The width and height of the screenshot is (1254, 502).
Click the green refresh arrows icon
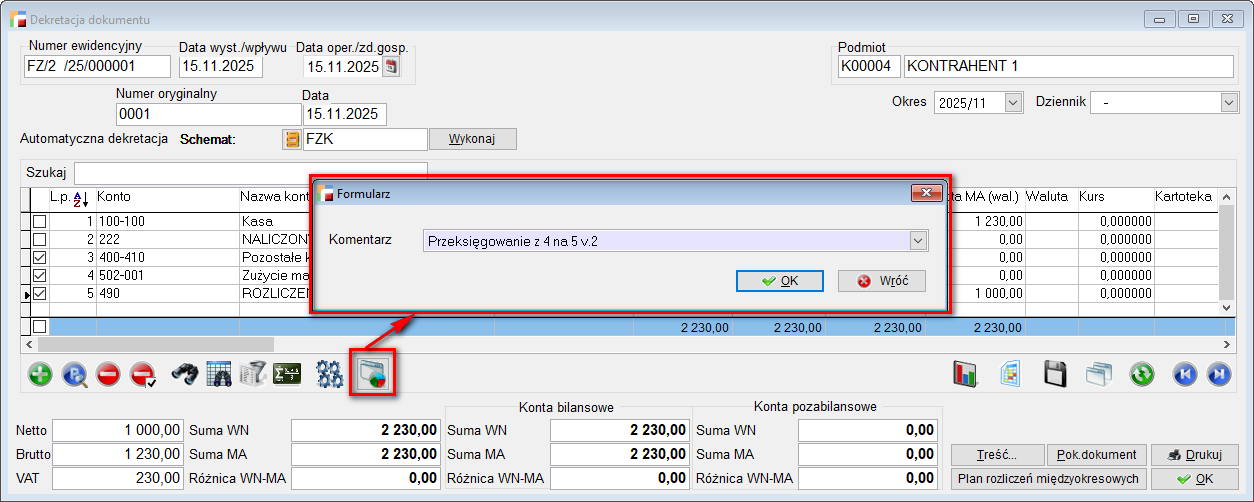click(1142, 374)
